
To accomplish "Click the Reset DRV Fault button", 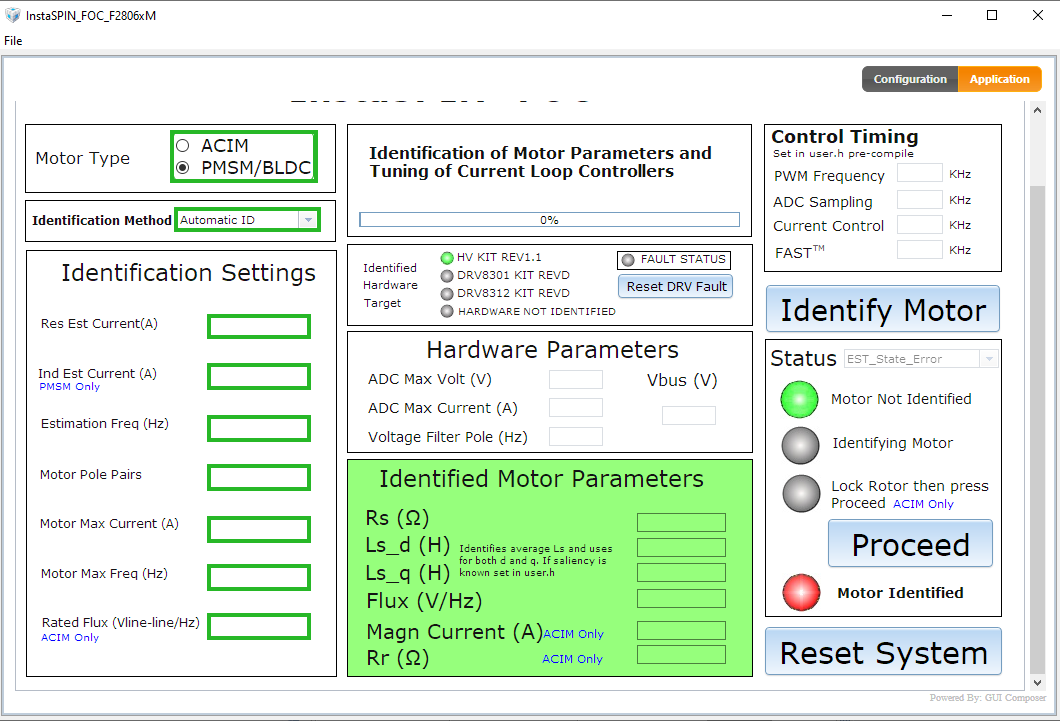I will pyautogui.click(x=676, y=287).
